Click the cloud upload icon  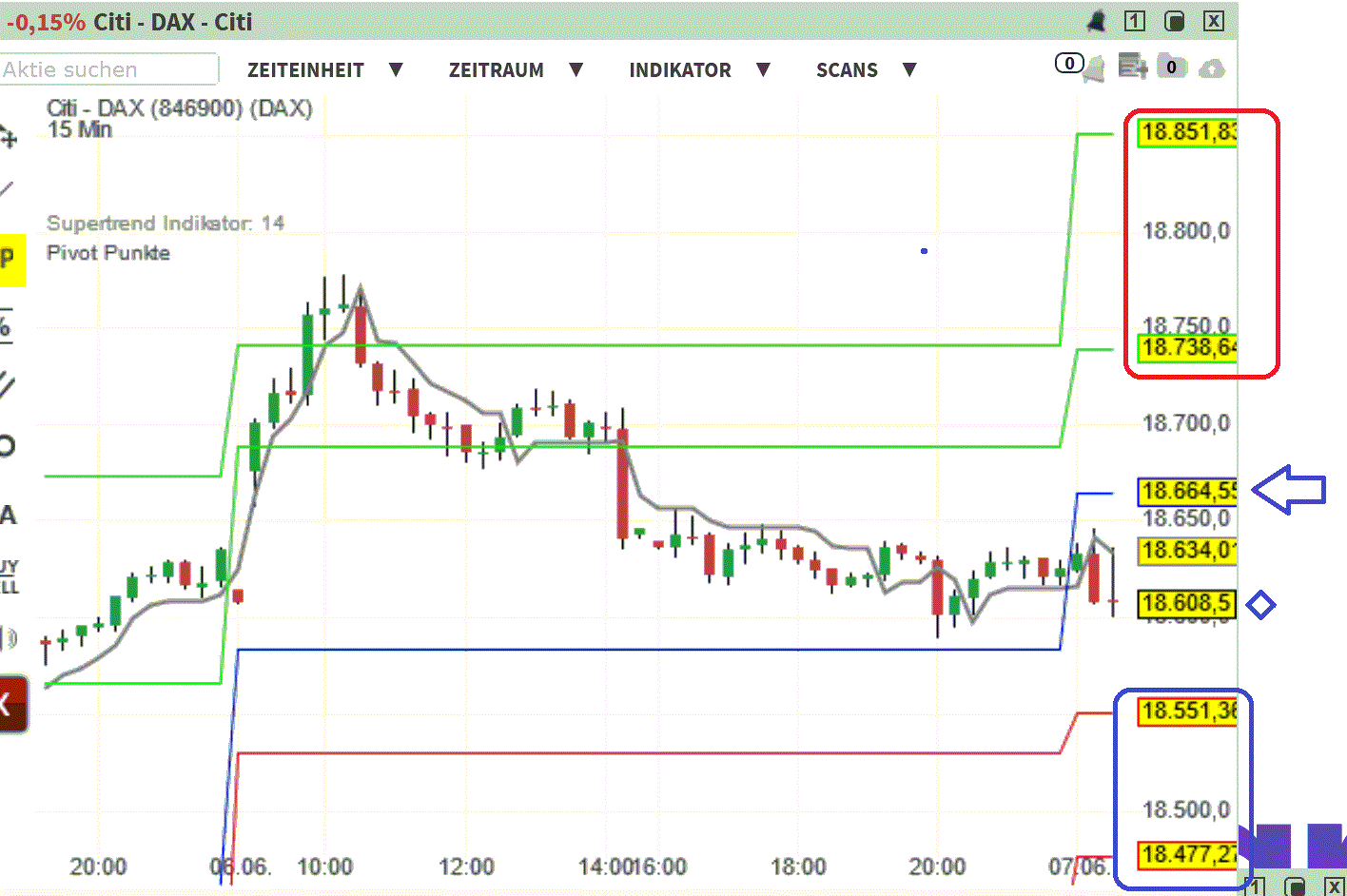(x=1211, y=68)
